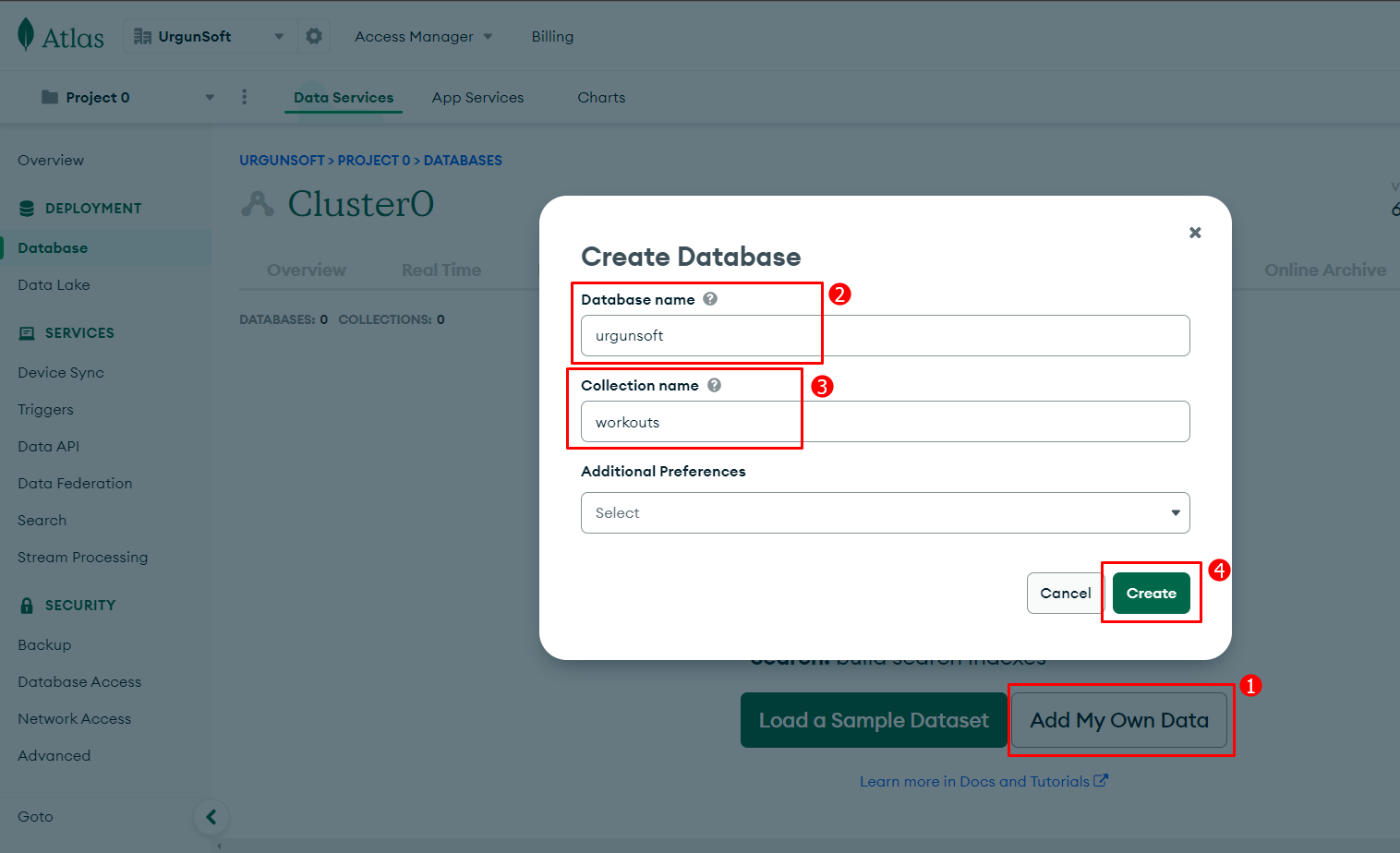The height and width of the screenshot is (853, 1400).
Task: Click the Project 0 folder icon
Action: (50, 97)
